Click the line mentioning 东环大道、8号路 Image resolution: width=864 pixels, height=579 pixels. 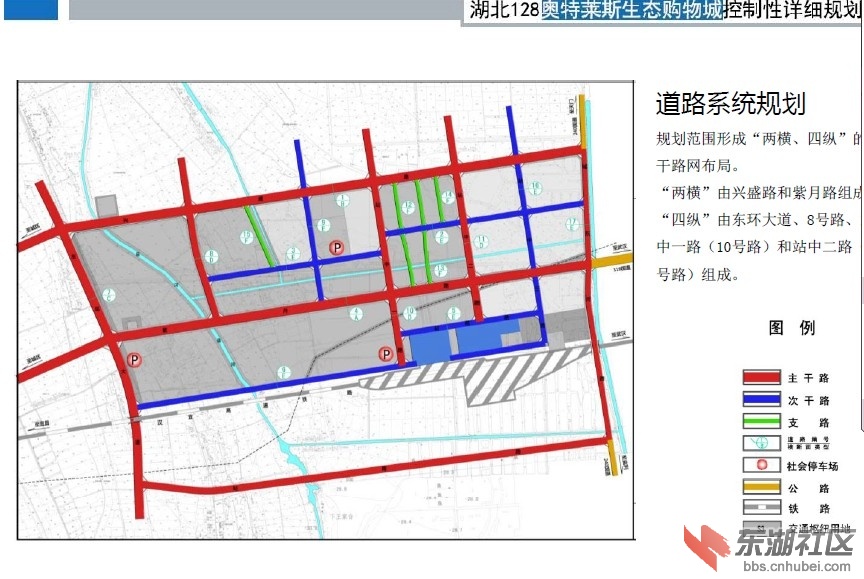tap(755, 220)
